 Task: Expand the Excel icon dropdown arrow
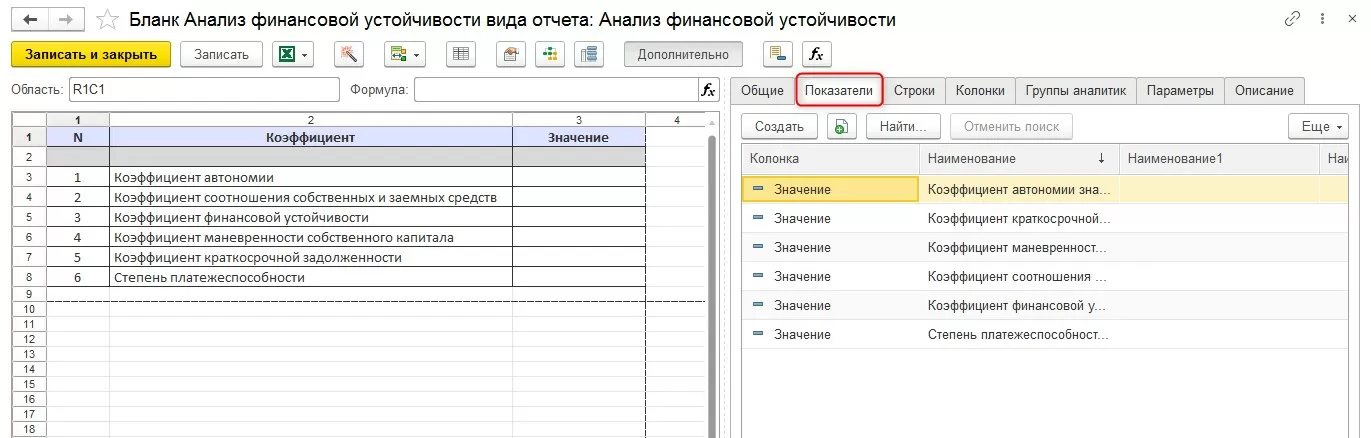point(305,54)
